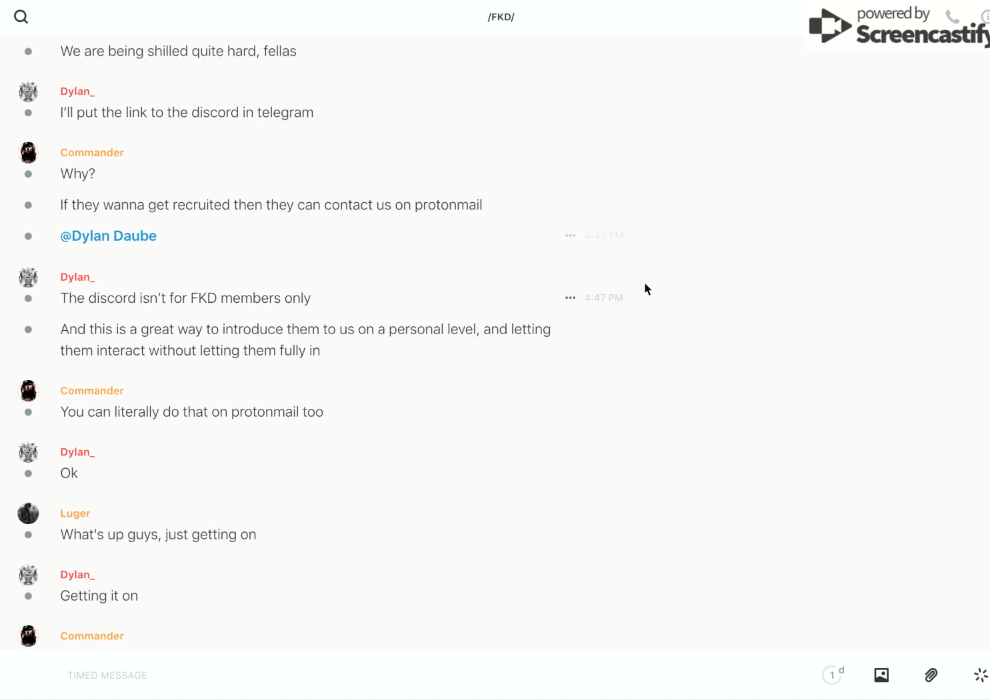This screenshot has height=700, width=990.
Task: Toggle the 1d timed message timer
Action: (x=833, y=675)
